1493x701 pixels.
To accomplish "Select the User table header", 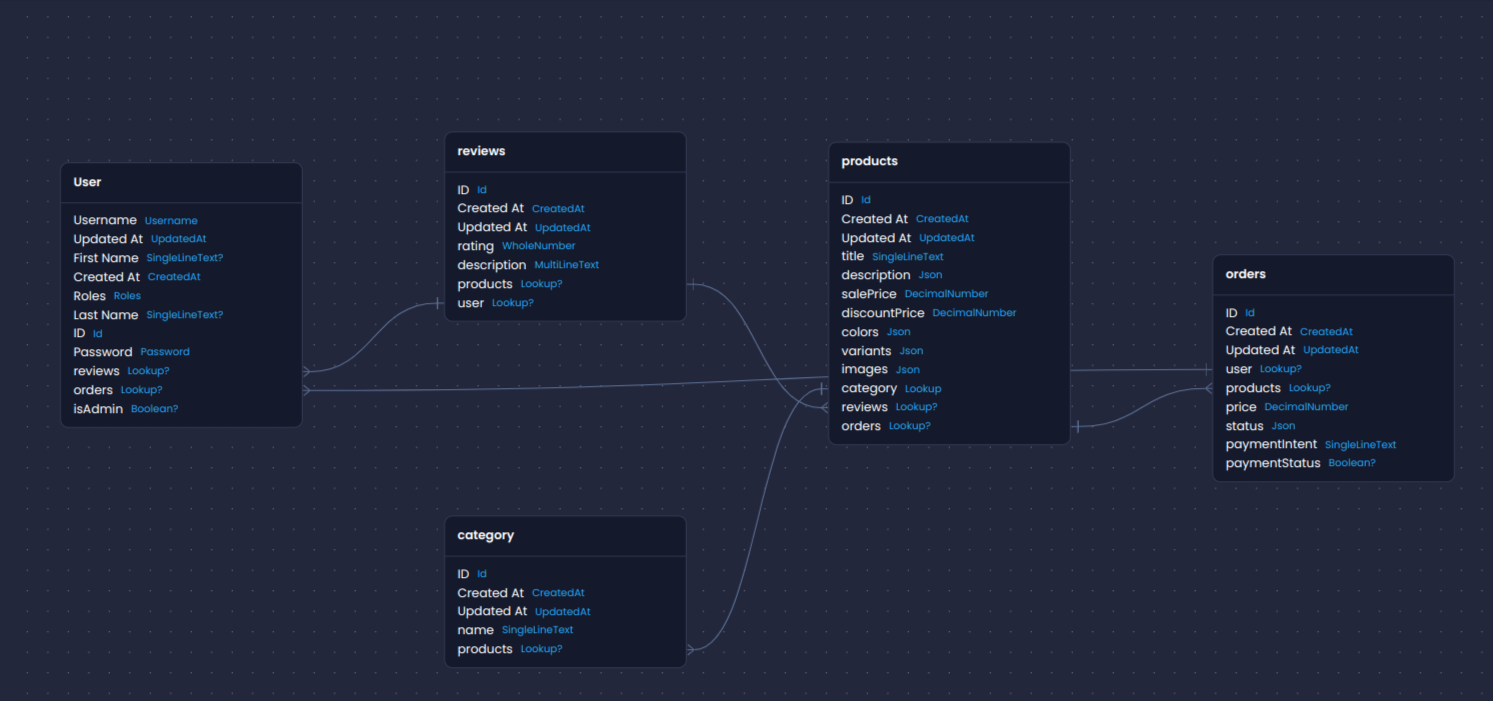I will [88, 182].
